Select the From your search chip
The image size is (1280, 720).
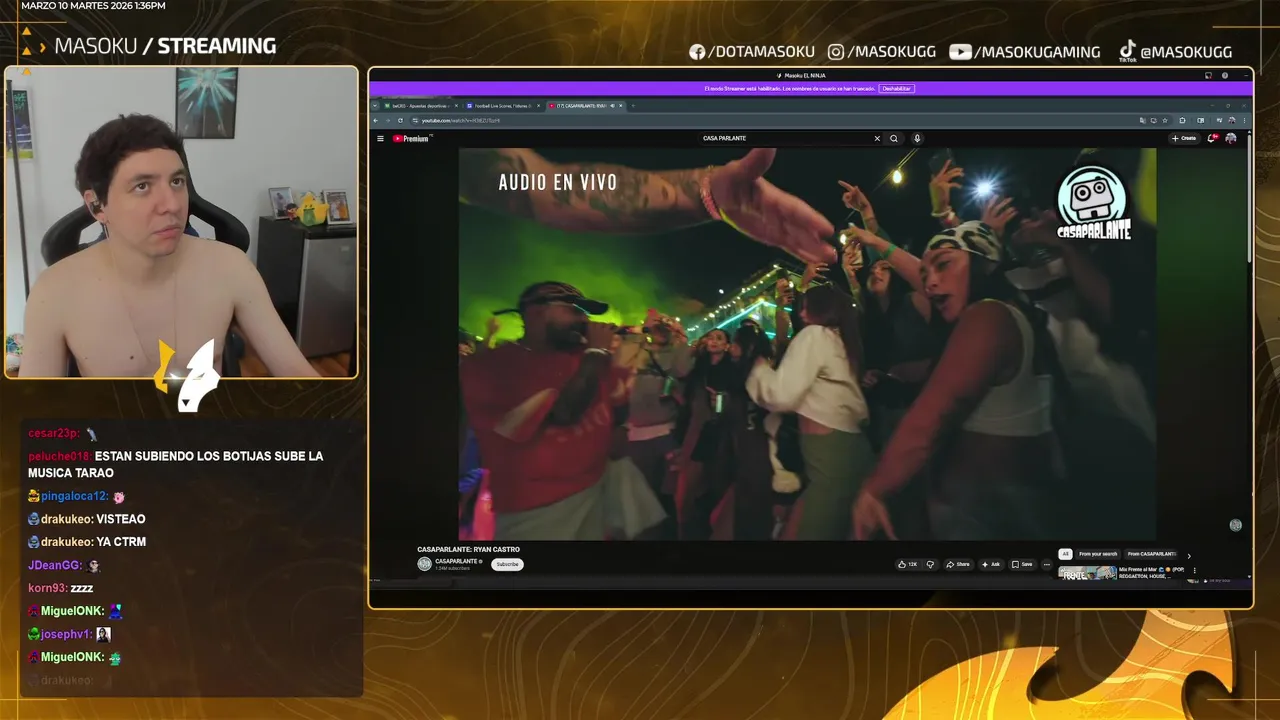[1098, 554]
